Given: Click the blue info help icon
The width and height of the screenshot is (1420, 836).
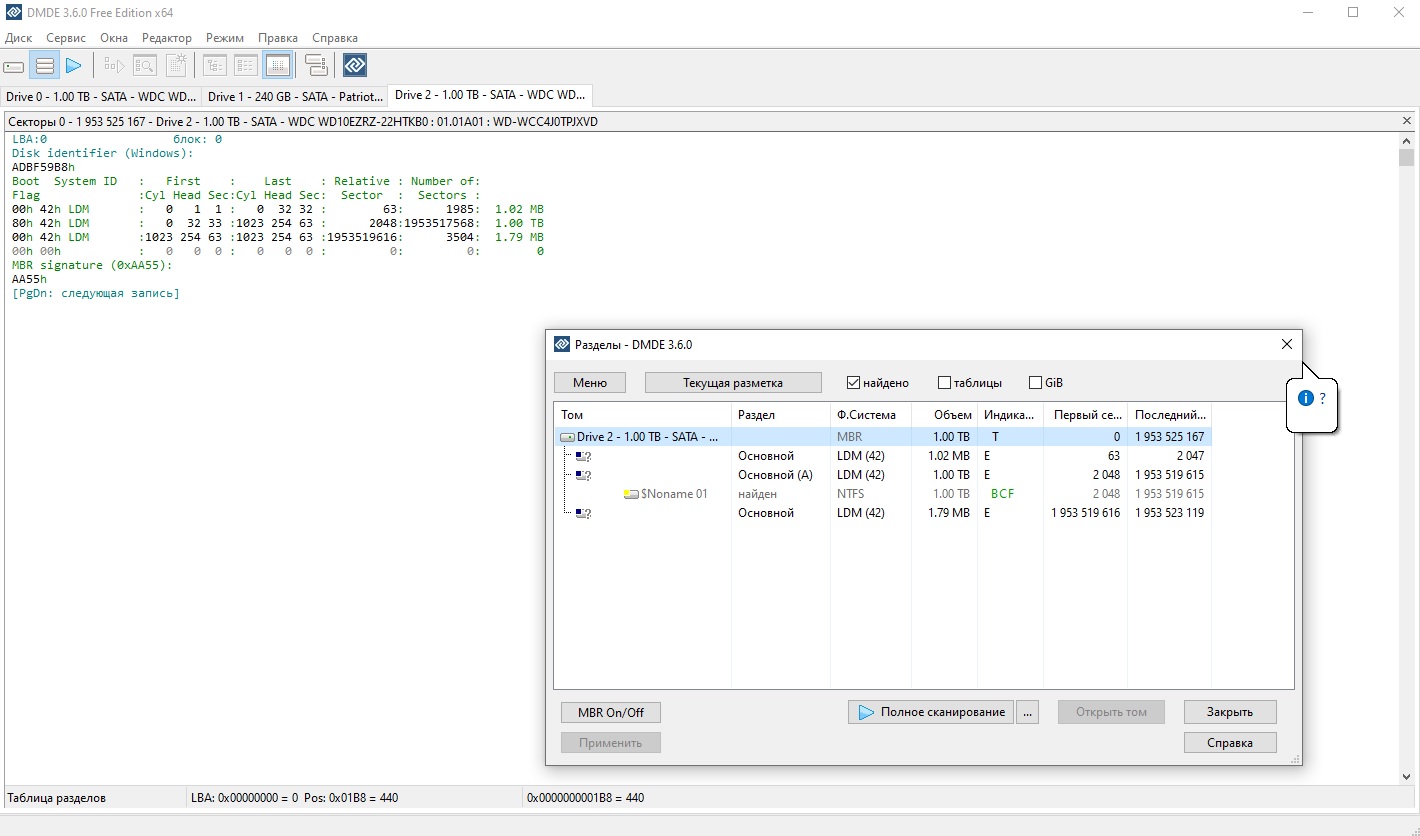Looking at the screenshot, I should [1305, 398].
